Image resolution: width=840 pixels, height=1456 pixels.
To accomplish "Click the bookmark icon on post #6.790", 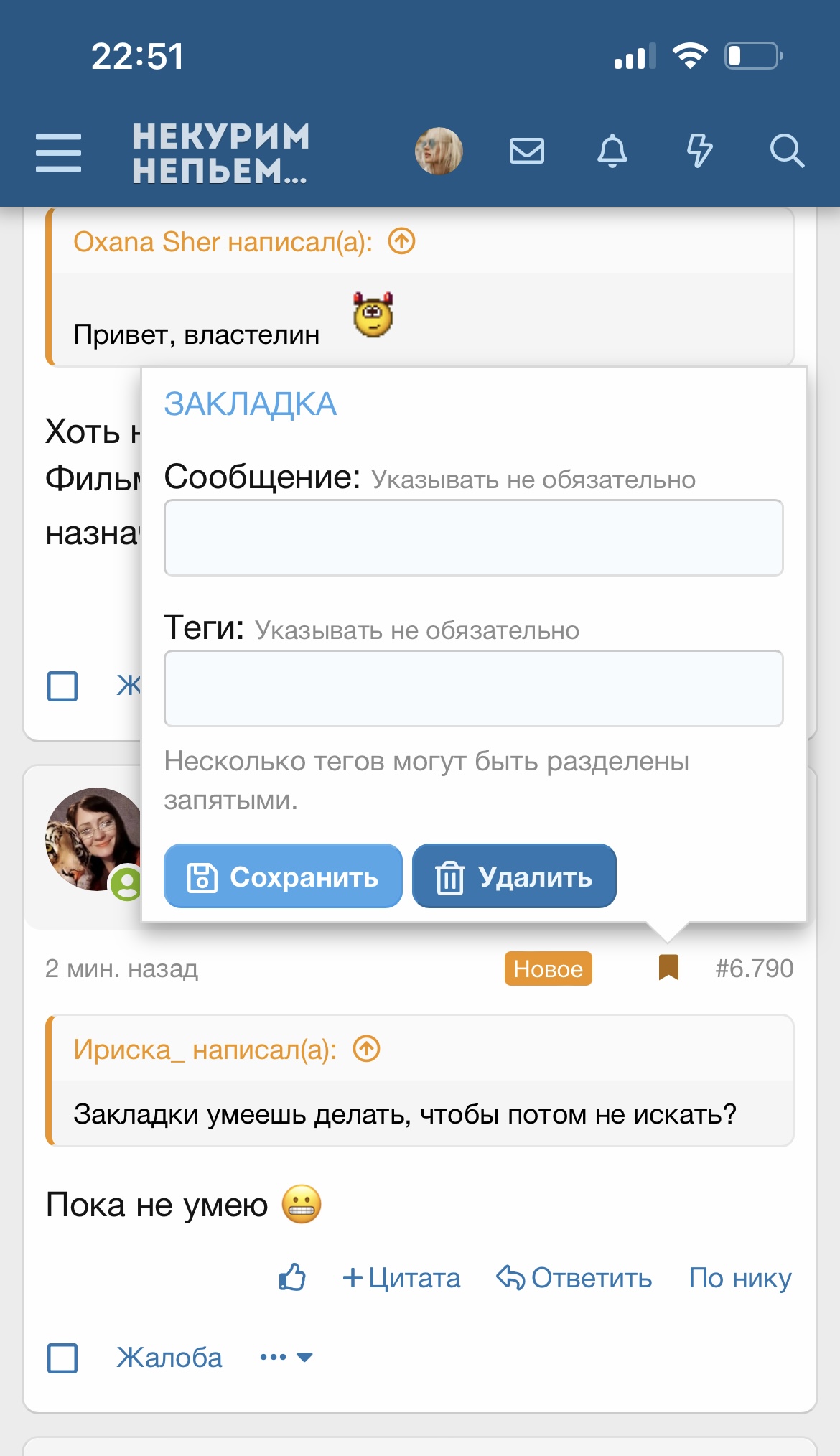I will pos(668,968).
